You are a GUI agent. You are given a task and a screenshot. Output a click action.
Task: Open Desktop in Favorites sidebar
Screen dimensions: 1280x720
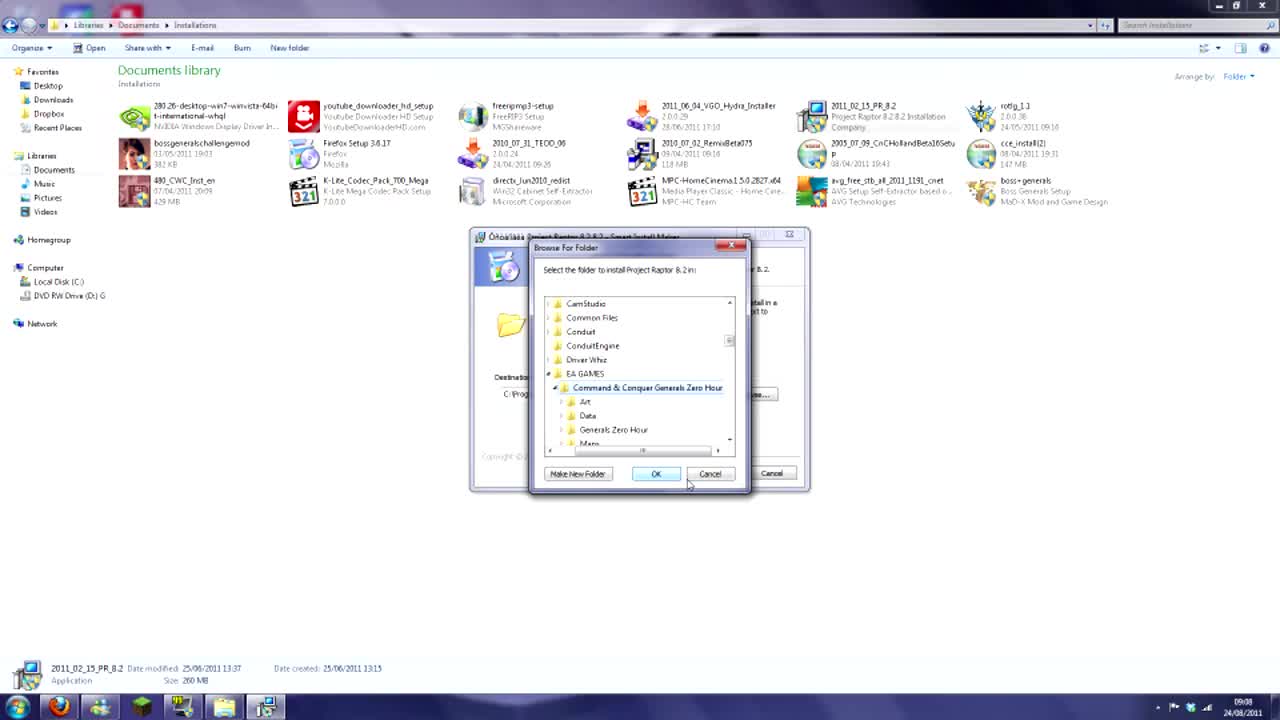[47, 86]
